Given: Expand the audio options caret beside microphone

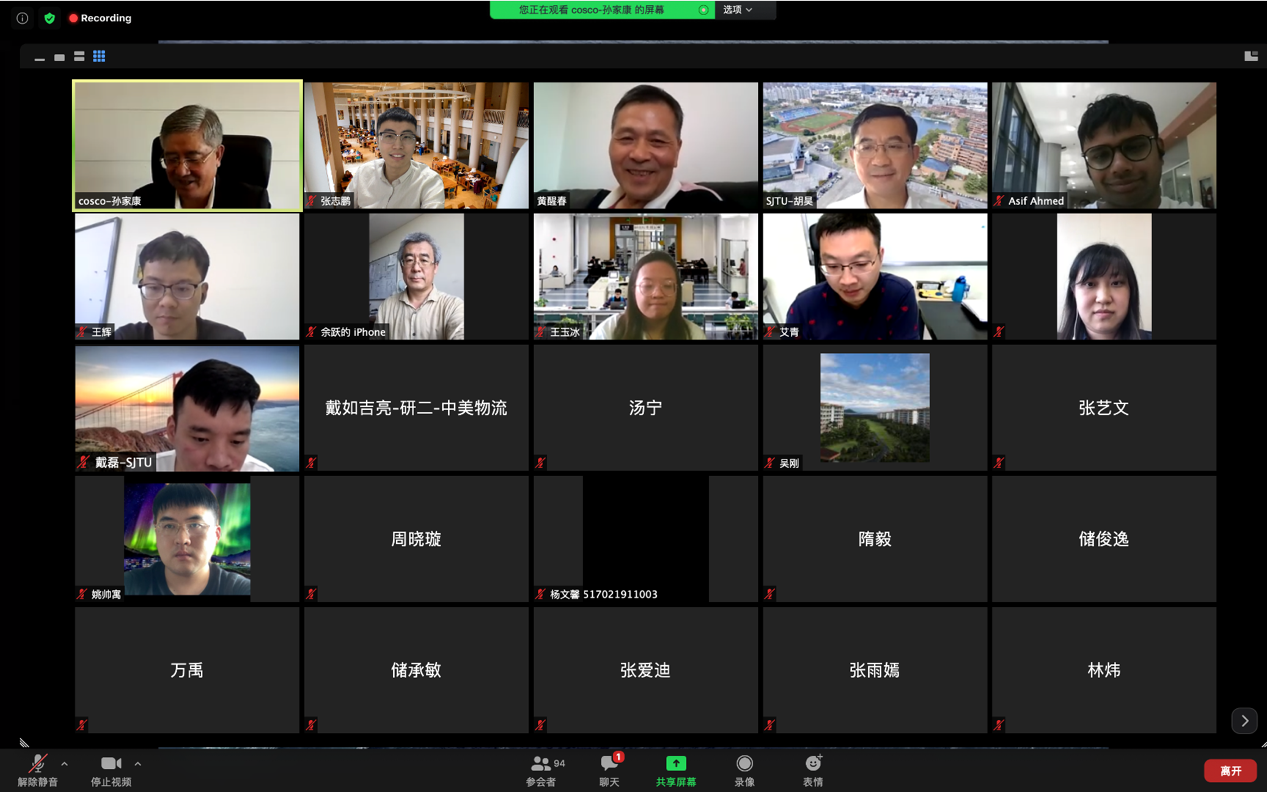Looking at the screenshot, I should click(65, 764).
